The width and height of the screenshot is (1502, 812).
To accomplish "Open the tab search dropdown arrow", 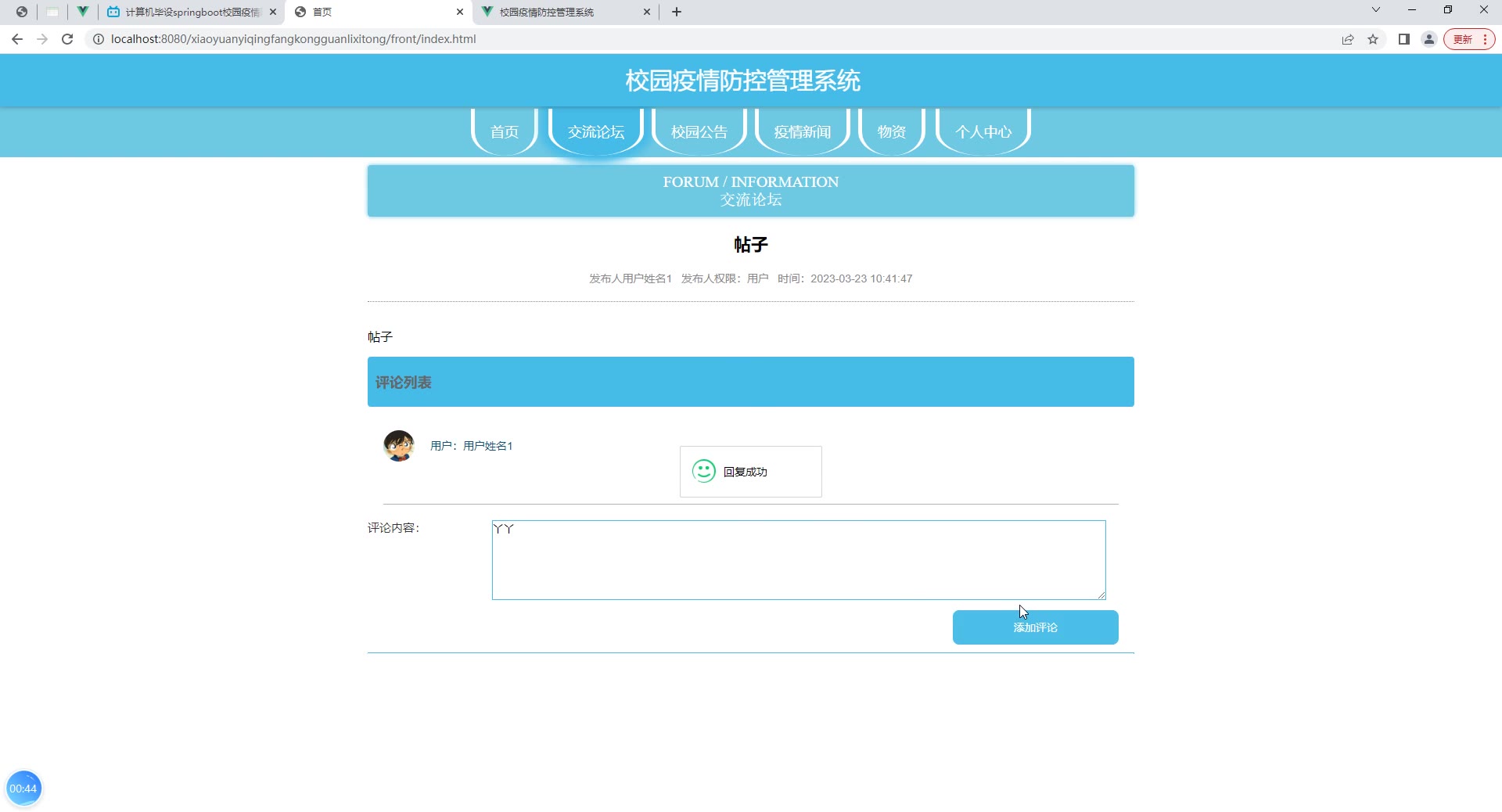I will [x=1376, y=10].
